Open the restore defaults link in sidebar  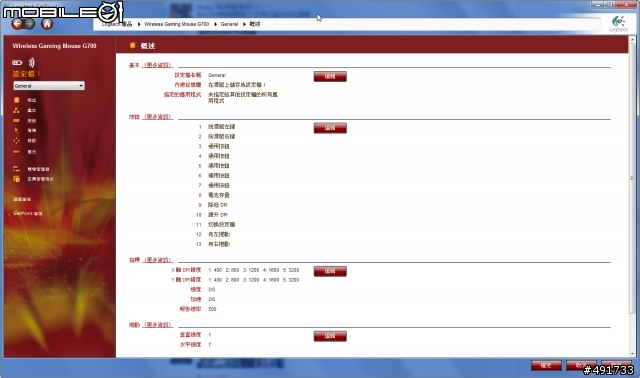point(22,199)
